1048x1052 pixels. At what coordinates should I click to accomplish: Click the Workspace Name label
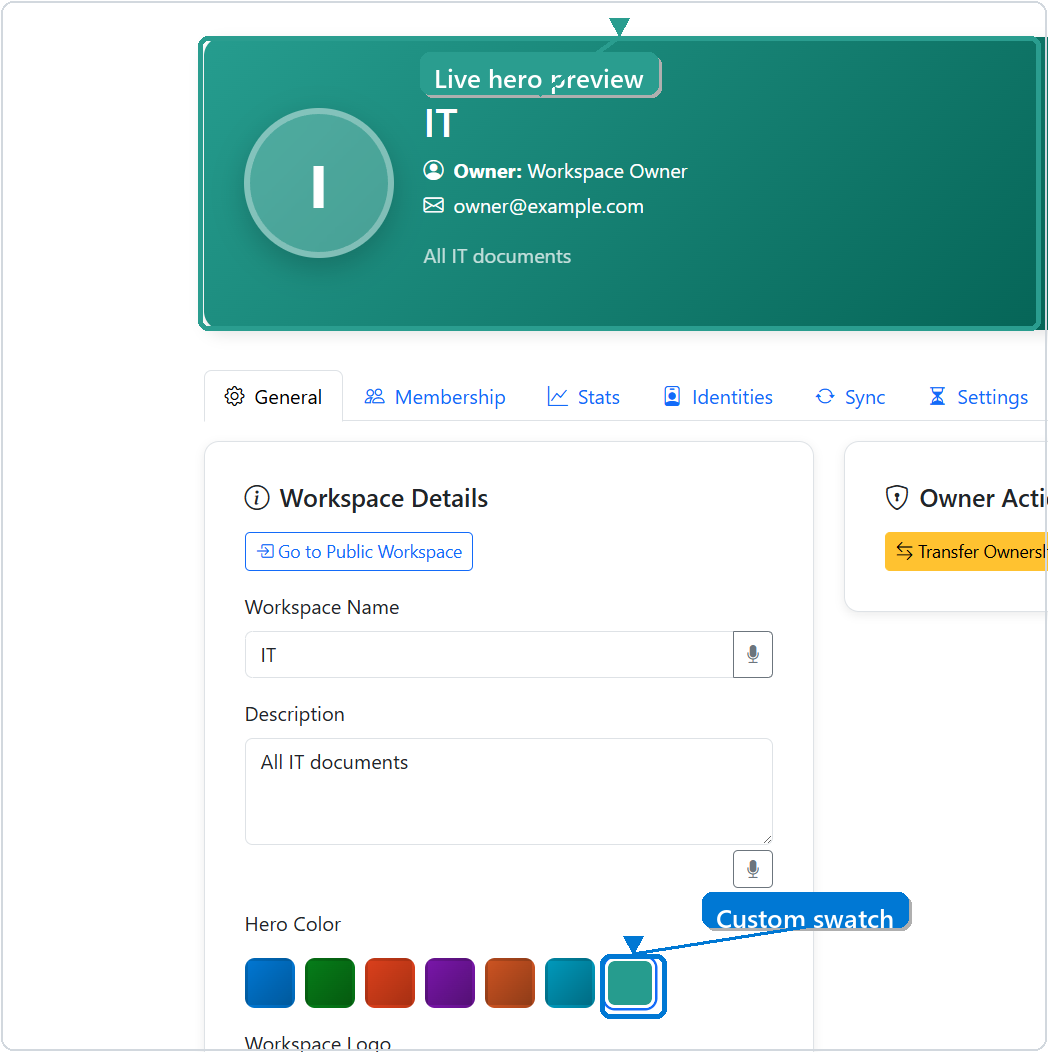pos(322,607)
